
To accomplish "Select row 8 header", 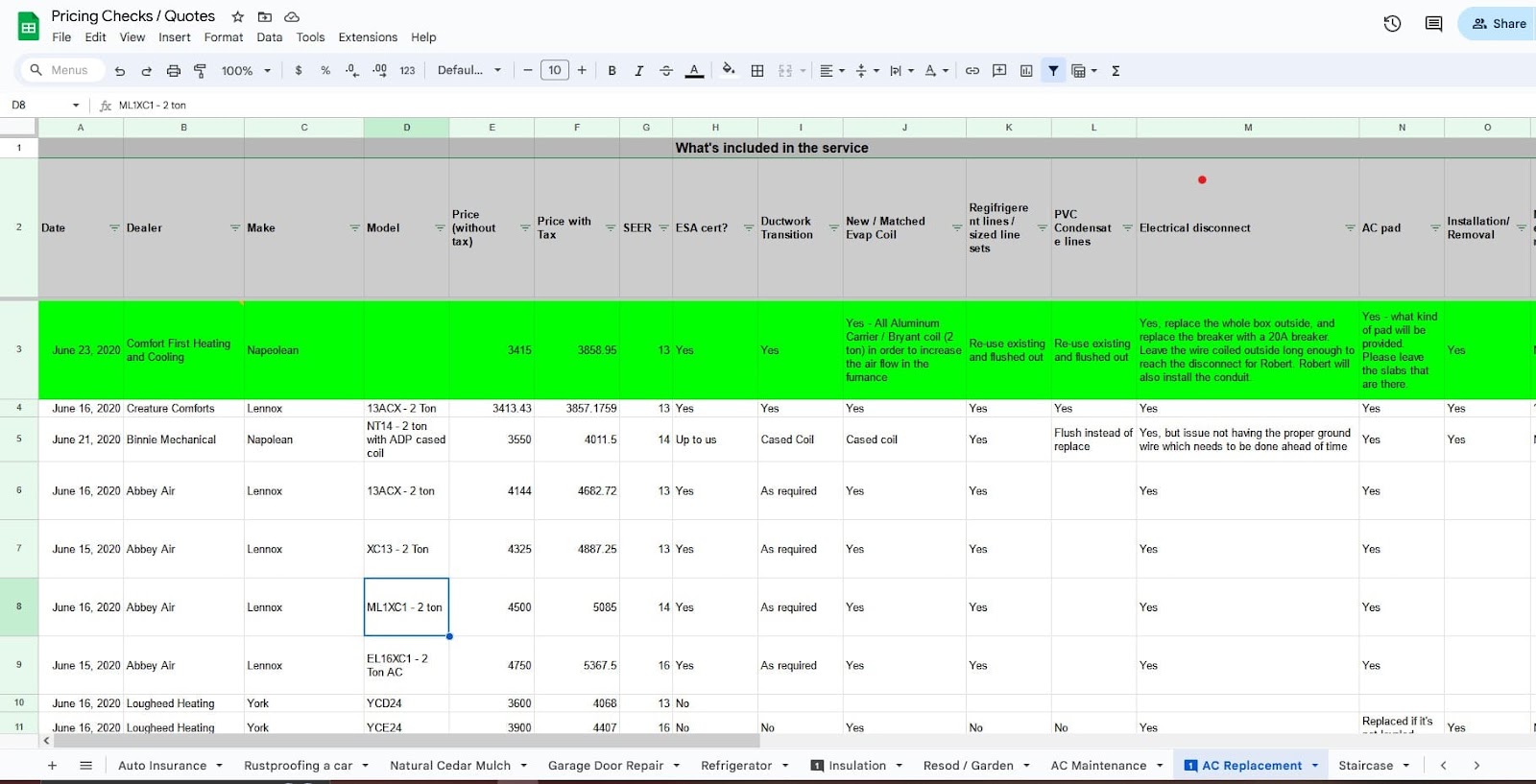I will tap(19, 606).
